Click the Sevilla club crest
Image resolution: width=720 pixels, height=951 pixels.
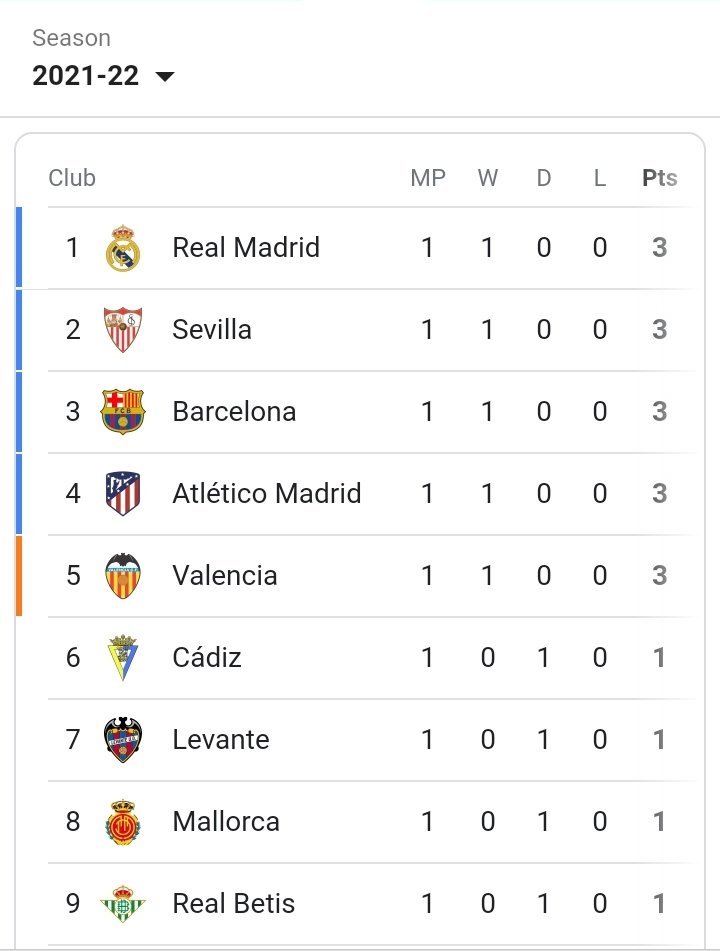coord(123,330)
